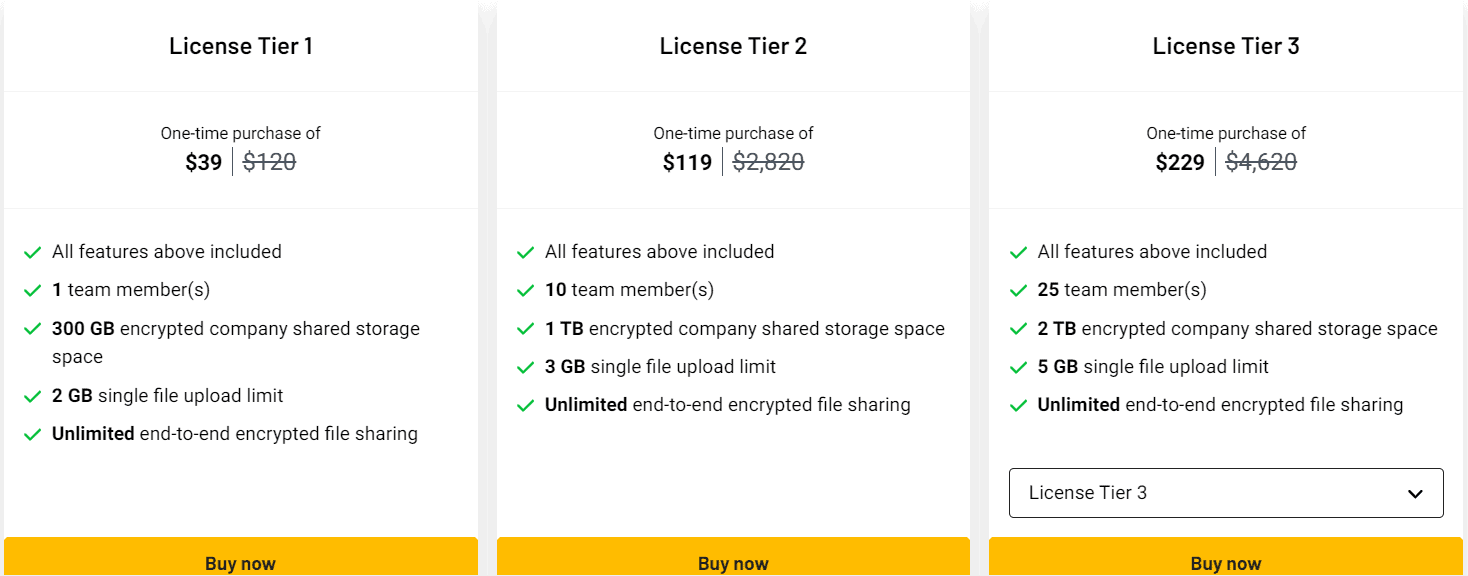The width and height of the screenshot is (1468, 576).
Task: Click the $229 price in Tier 3
Action: [x=1180, y=162]
